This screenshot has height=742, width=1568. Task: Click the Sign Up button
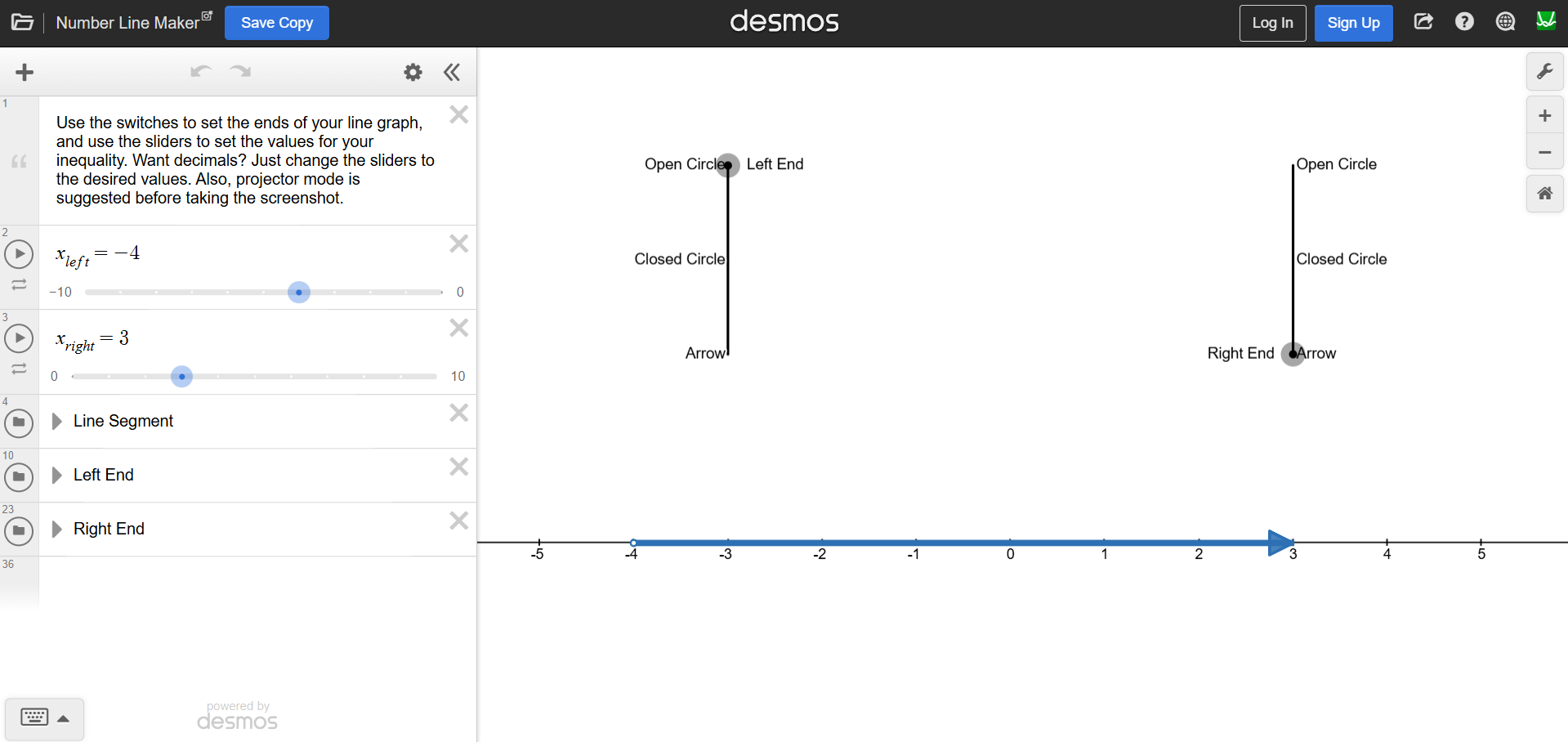pos(1353,23)
